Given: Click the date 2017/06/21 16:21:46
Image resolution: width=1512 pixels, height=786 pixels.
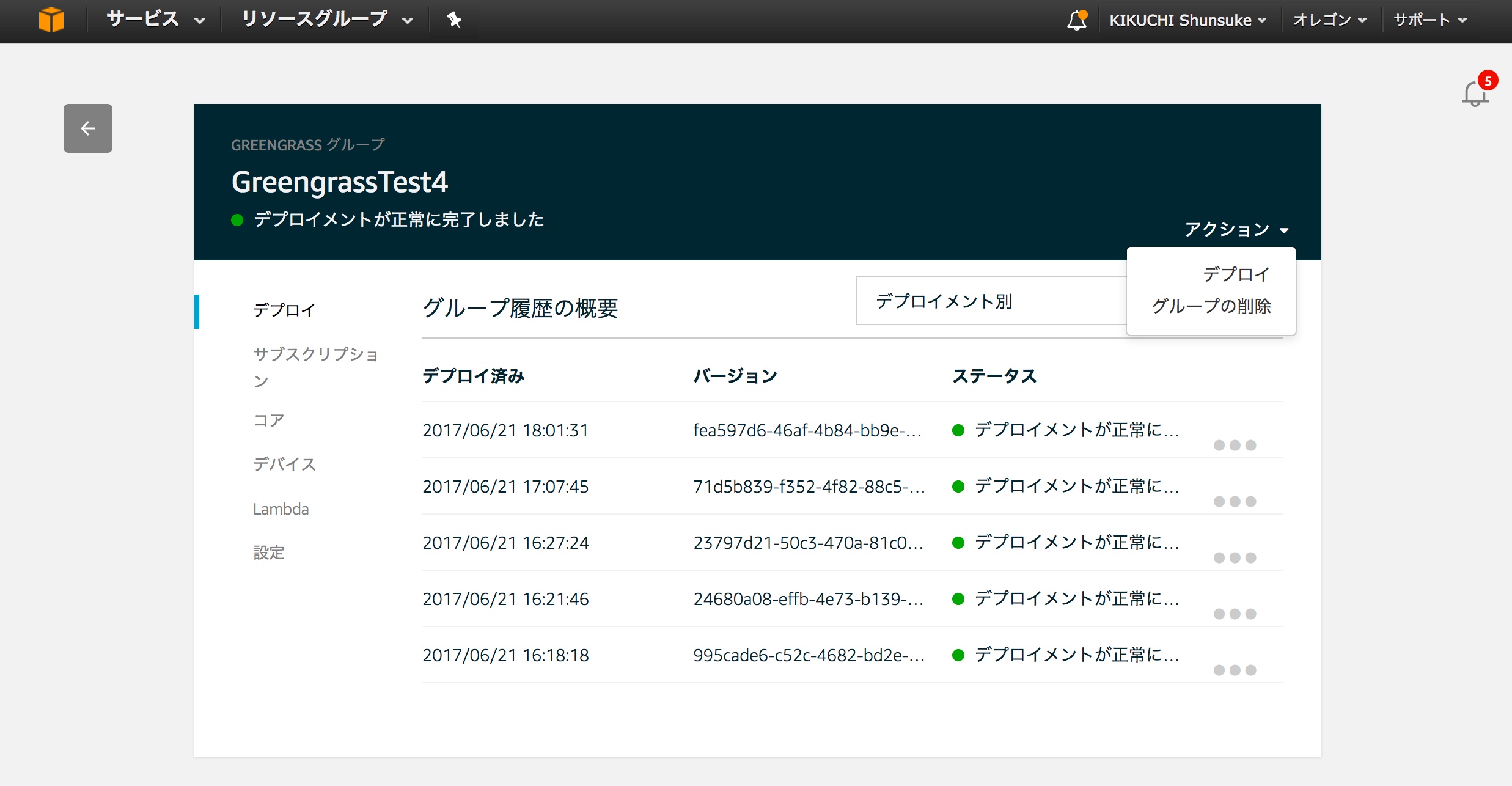Looking at the screenshot, I should (505, 599).
